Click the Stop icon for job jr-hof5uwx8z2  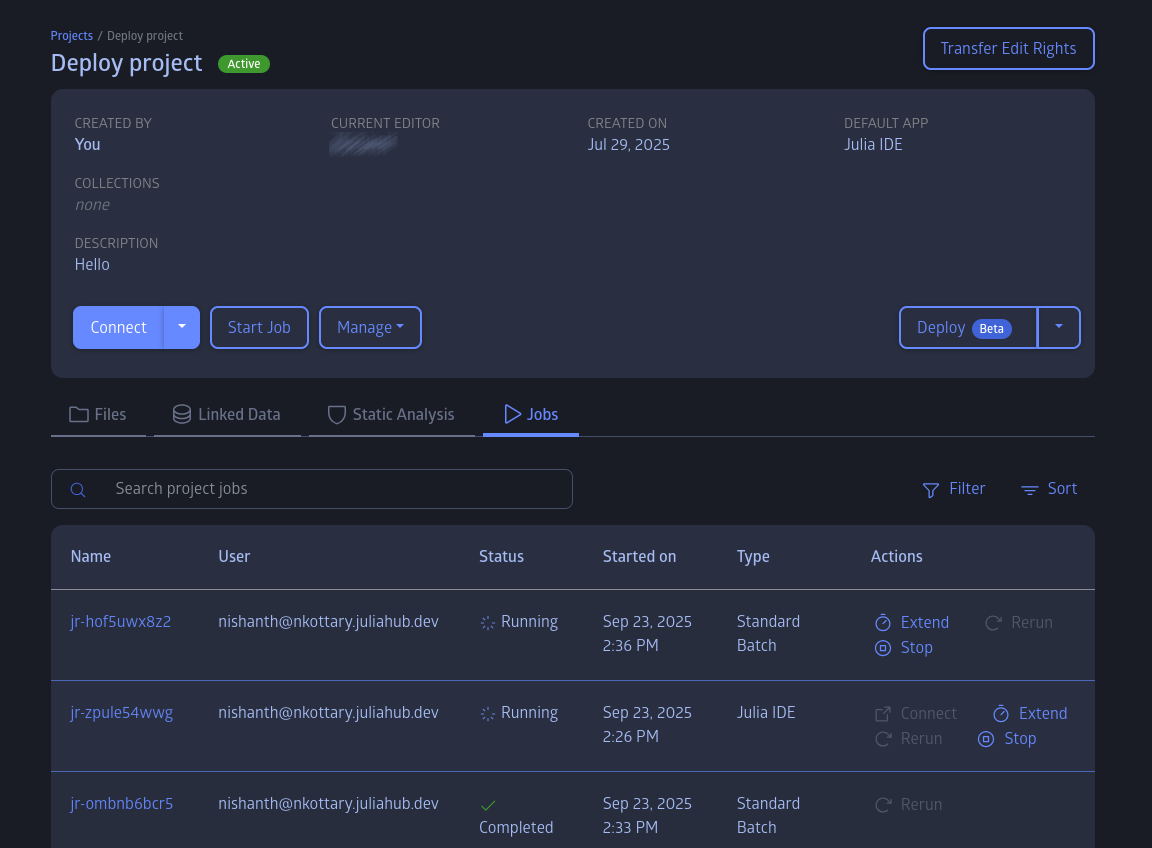point(883,648)
